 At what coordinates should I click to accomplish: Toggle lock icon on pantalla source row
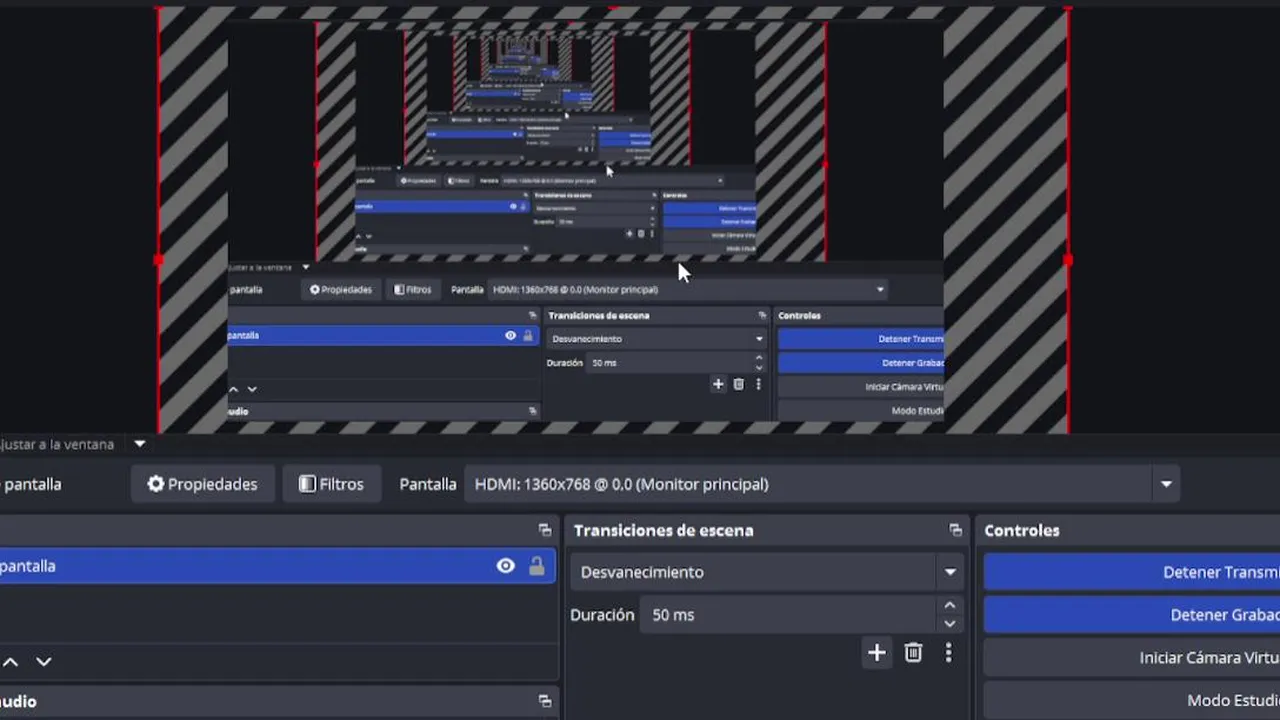pyautogui.click(x=537, y=566)
